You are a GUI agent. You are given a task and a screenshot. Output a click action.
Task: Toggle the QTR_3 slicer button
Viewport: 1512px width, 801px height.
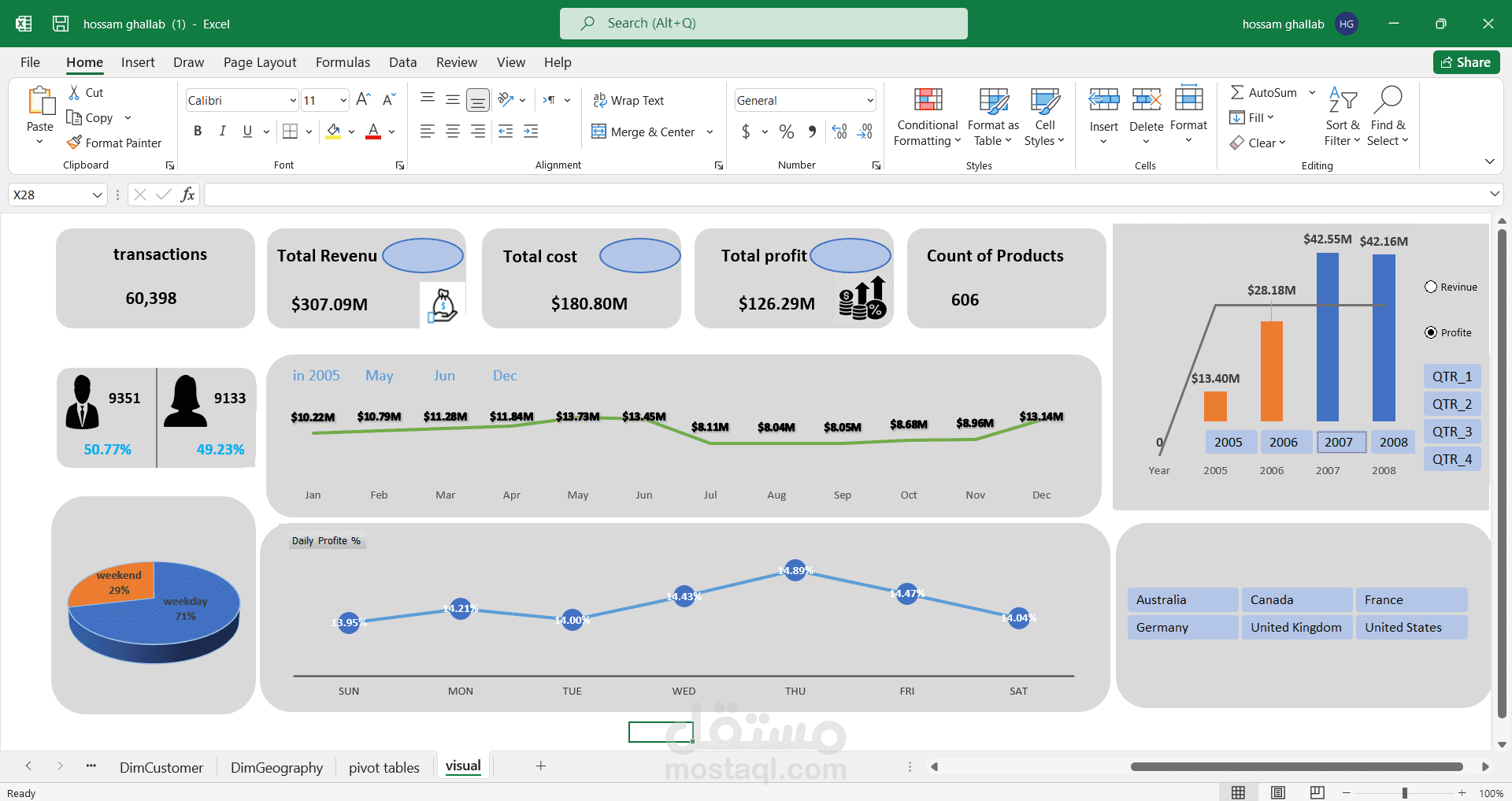[1452, 432]
